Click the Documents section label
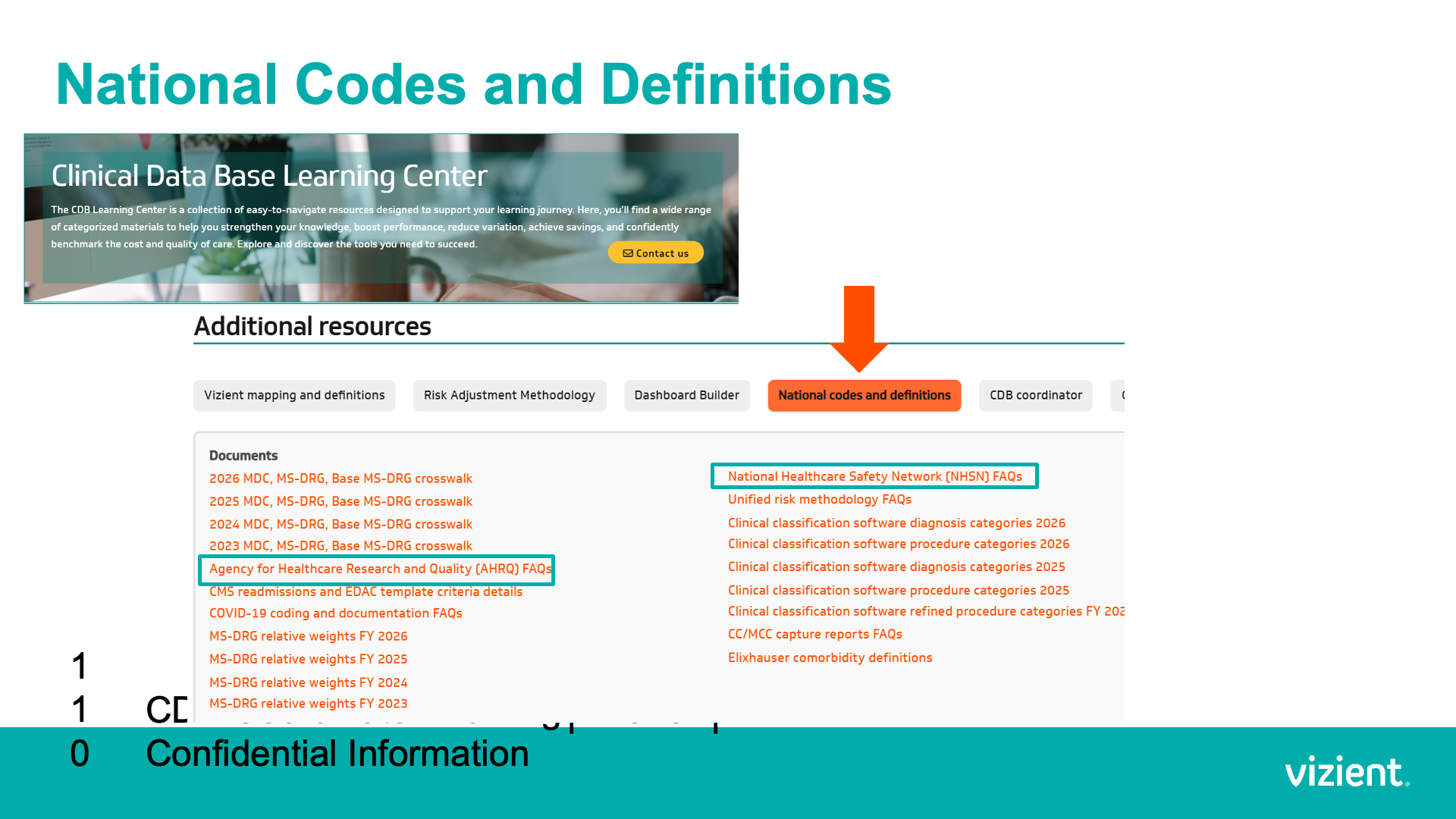The width and height of the screenshot is (1456, 819). [x=243, y=456]
